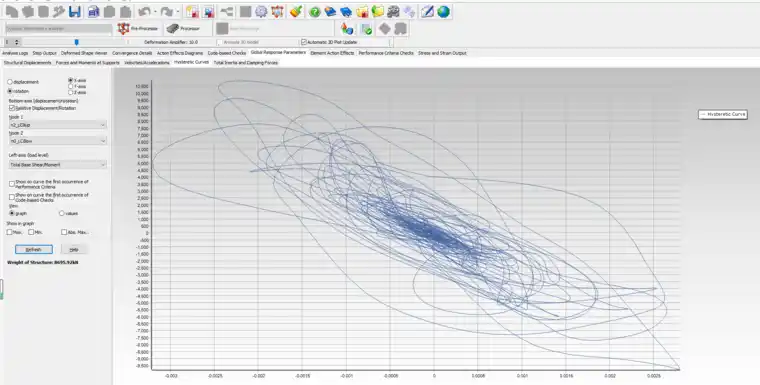760x385 pixels.
Task: Open the Pre-Processor module
Action: click(x=138, y=29)
